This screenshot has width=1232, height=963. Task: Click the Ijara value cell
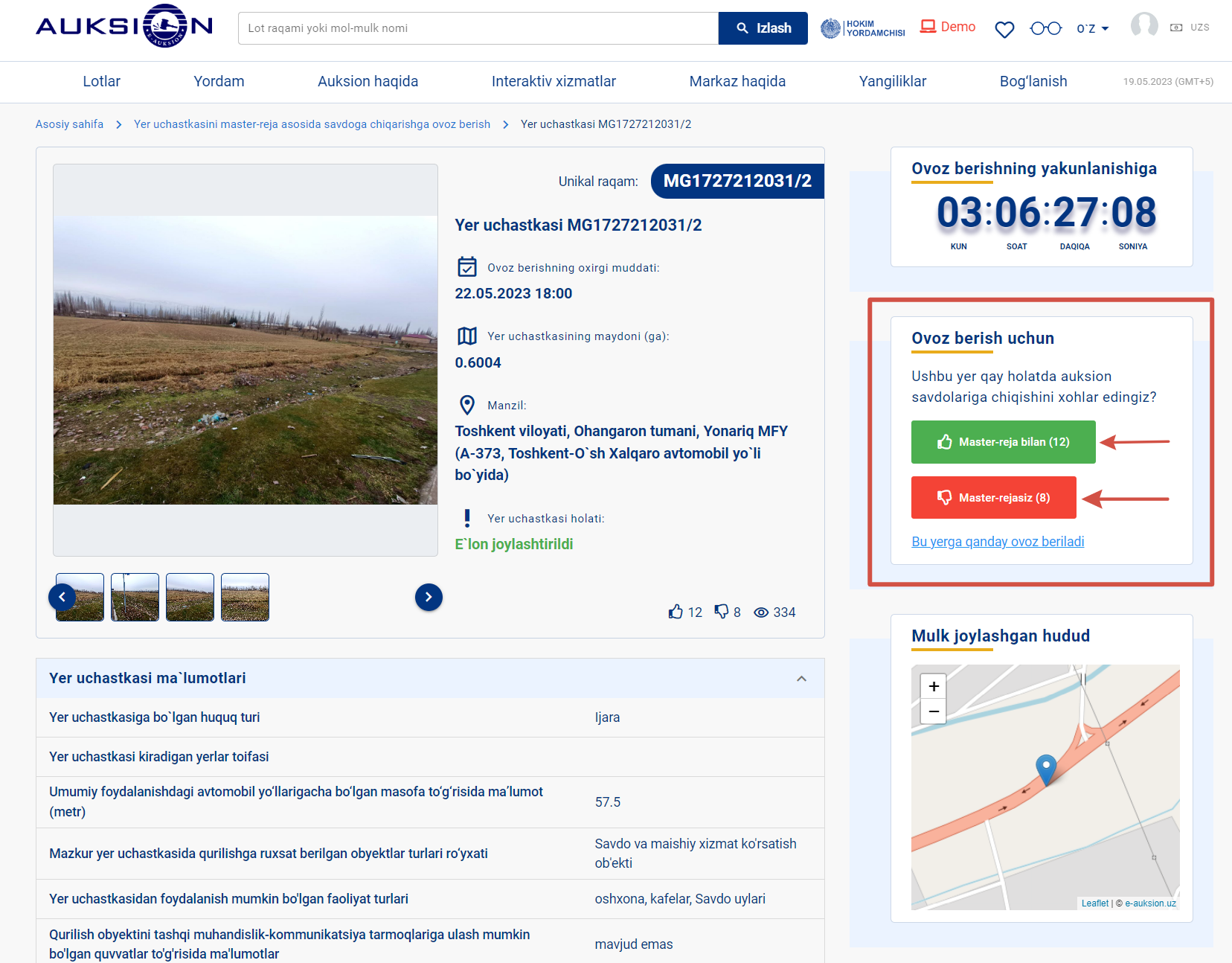(607, 717)
